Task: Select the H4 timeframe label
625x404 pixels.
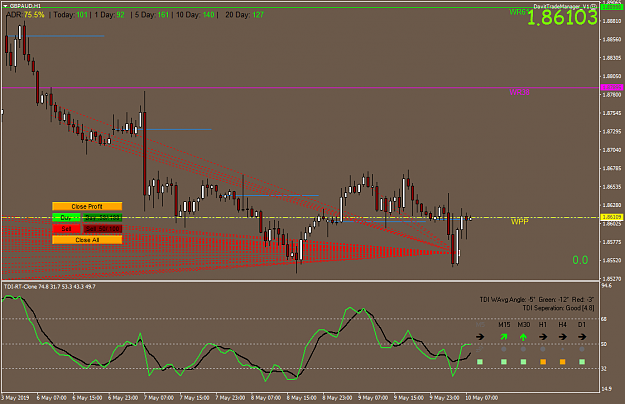Action: point(562,325)
